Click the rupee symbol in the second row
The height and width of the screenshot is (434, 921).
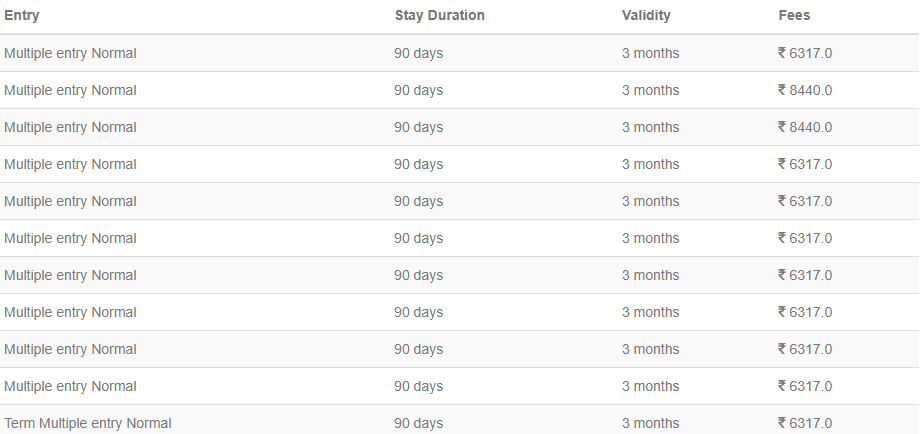pyautogui.click(x=782, y=90)
